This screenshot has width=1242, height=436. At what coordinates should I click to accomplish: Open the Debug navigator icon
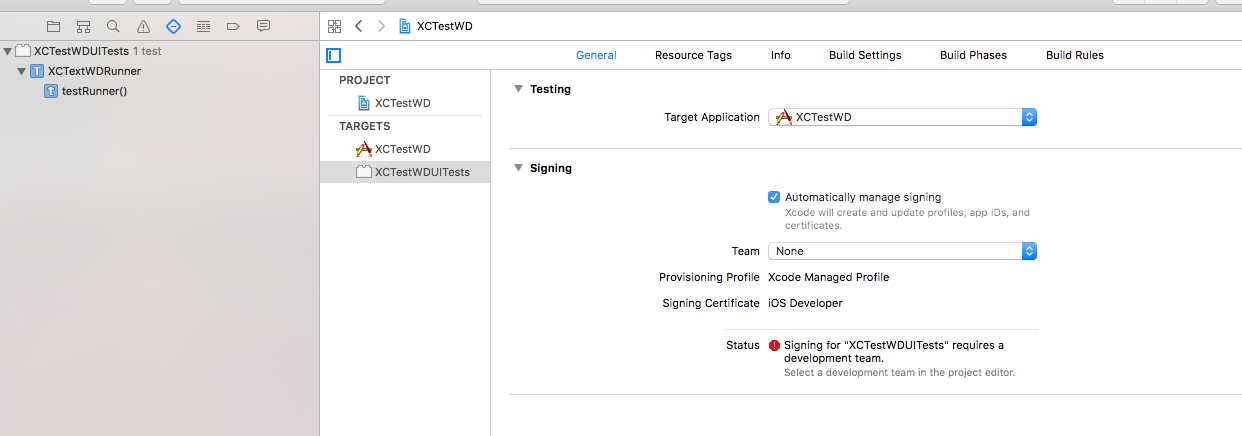[x=203, y=26]
